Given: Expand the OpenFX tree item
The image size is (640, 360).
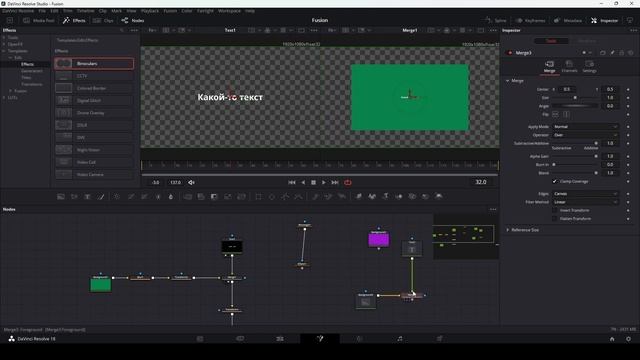Looking at the screenshot, I should (4, 44).
